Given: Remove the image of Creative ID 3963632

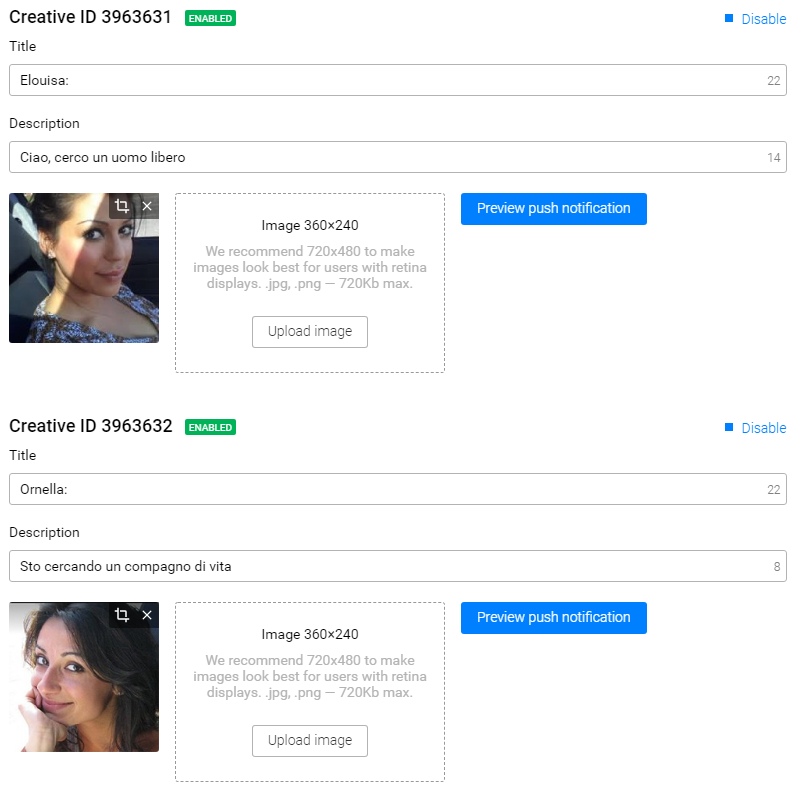Looking at the screenshot, I should pyautogui.click(x=147, y=615).
